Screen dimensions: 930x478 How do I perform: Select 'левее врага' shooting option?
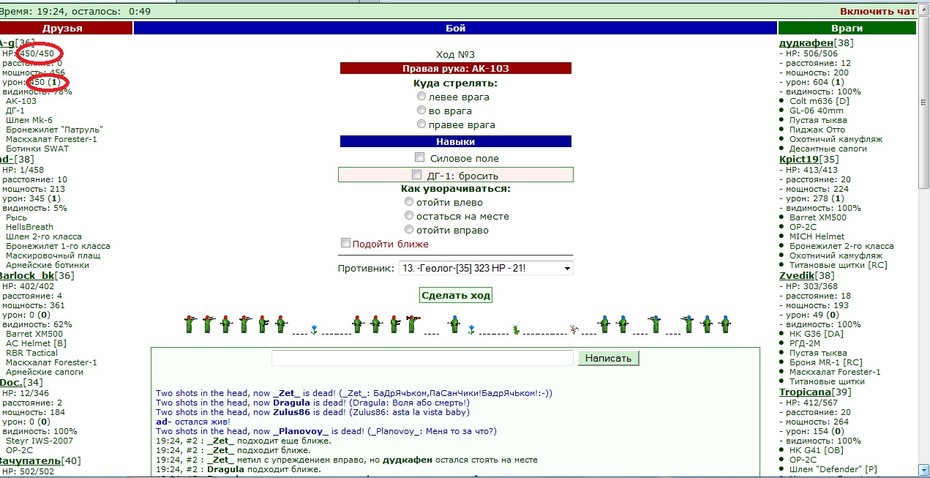[x=421, y=96]
